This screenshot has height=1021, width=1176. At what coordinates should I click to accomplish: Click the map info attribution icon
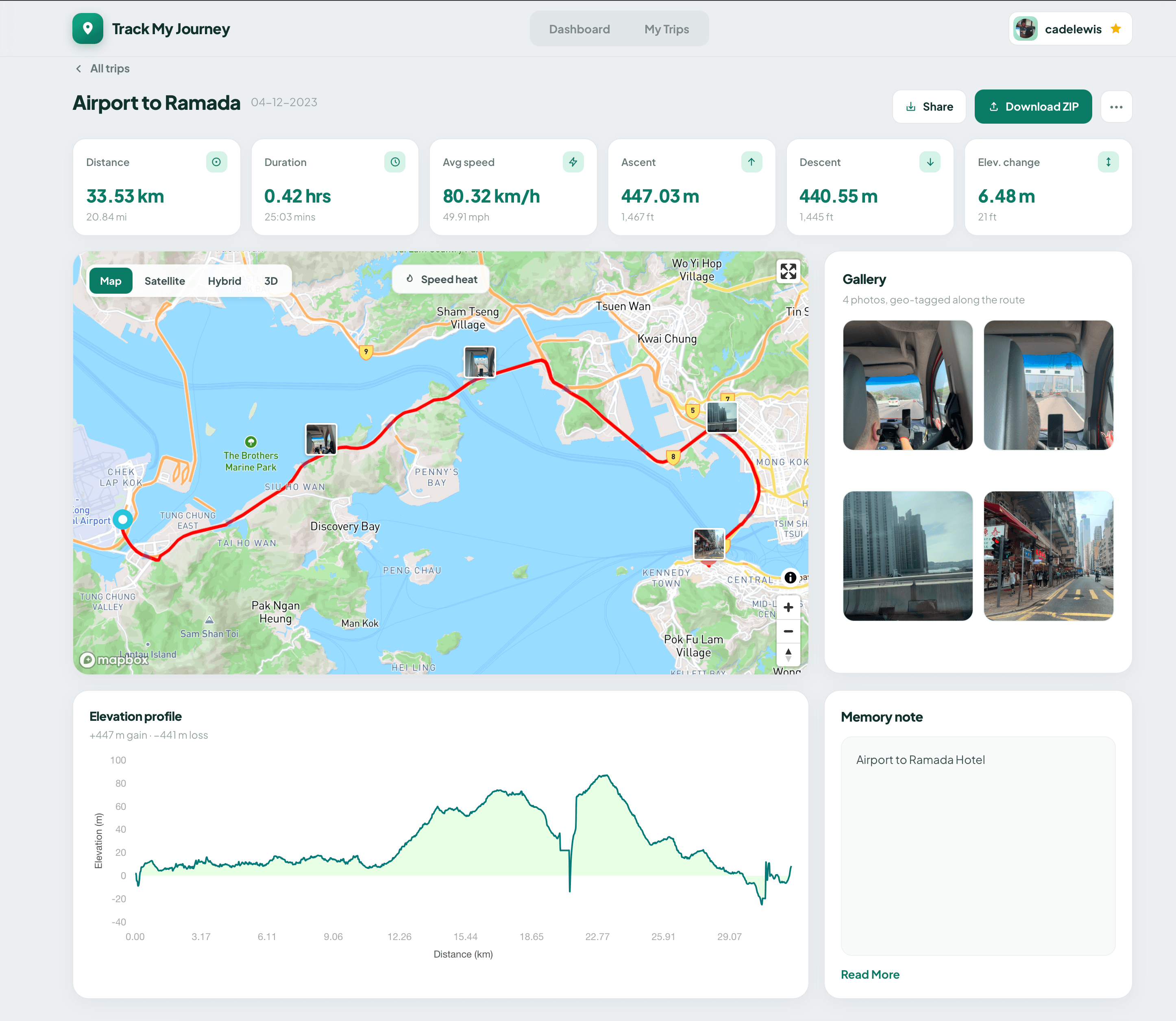[x=791, y=577]
